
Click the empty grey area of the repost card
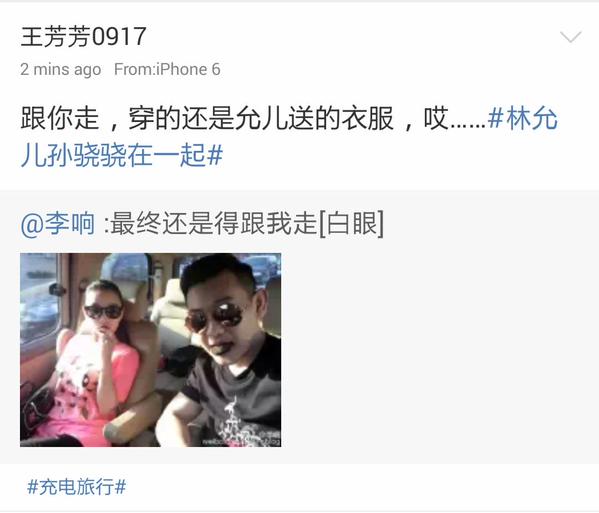click(x=439, y=350)
